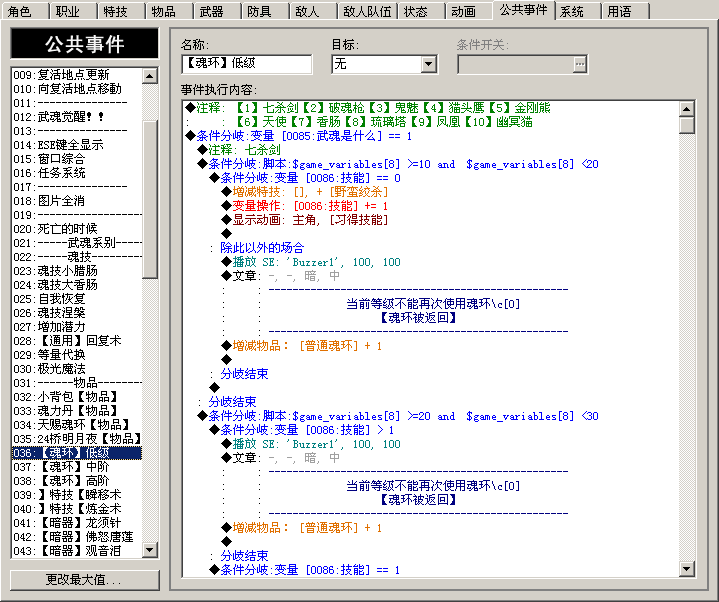Select event 027:增加潜力
The width and height of the screenshot is (719, 602).
[x=77, y=327]
